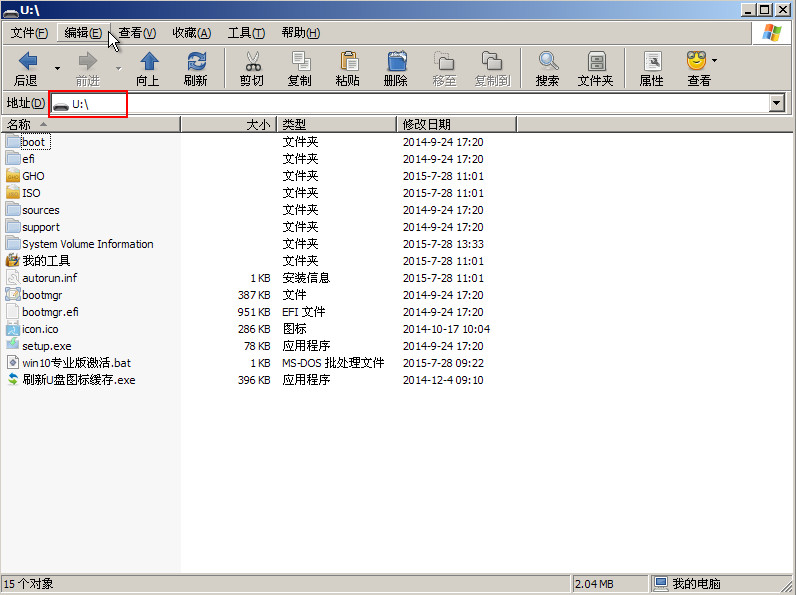This screenshot has width=796, height=595.
Task: Open the 工具(T) menu
Action: 246,33
